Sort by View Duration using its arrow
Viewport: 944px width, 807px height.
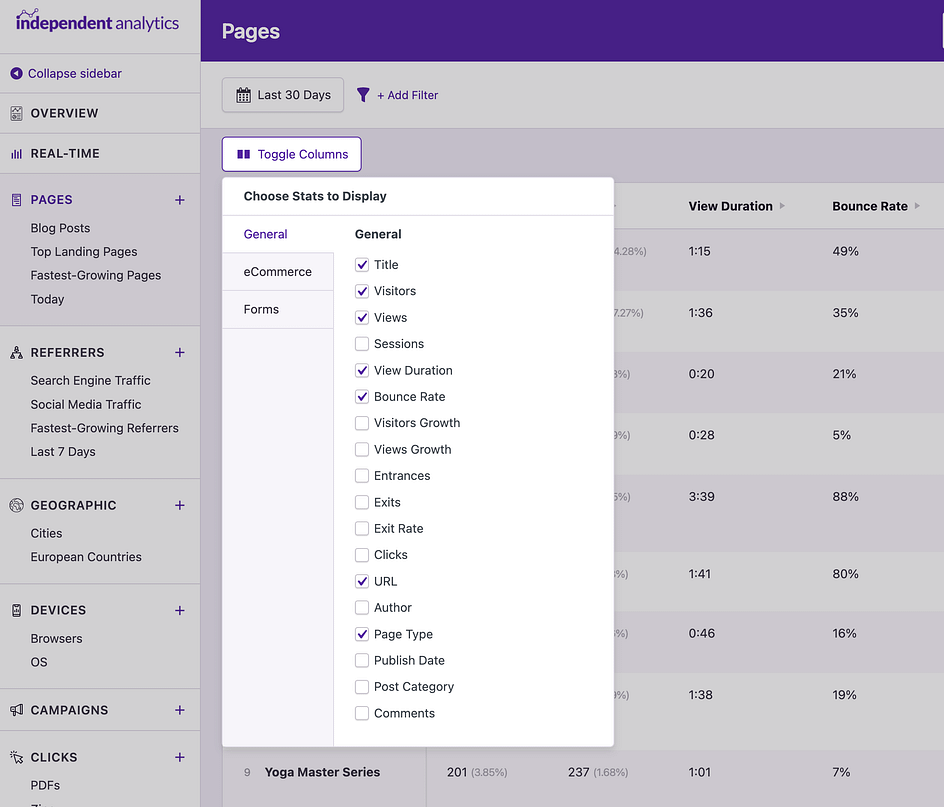coord(782,206)
